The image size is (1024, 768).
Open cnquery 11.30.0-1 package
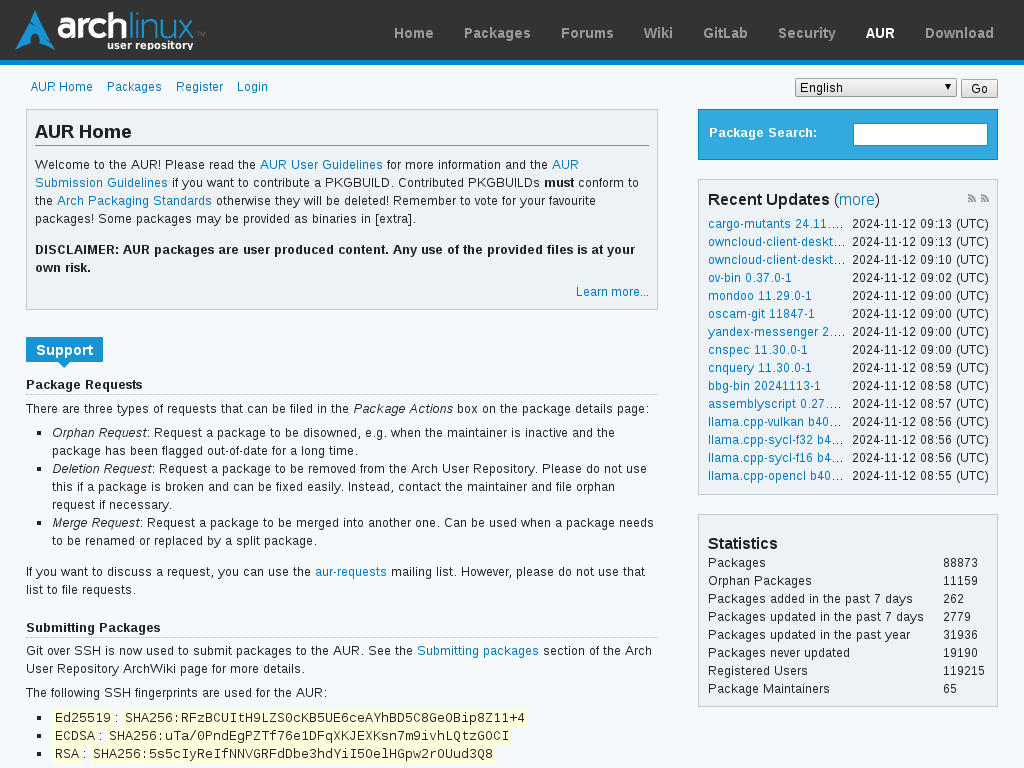(x=760, y=368)
